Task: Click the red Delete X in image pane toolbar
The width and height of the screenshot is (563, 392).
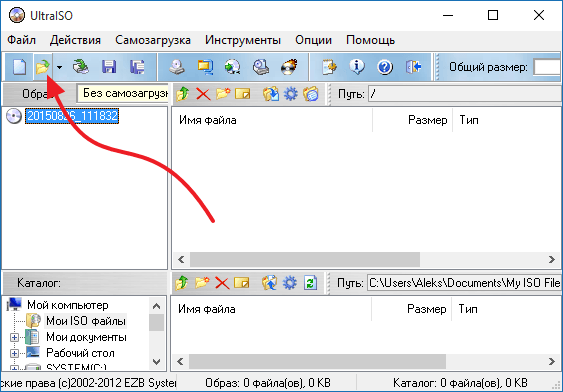Action: pyautogui.click(x=203, y=94)
